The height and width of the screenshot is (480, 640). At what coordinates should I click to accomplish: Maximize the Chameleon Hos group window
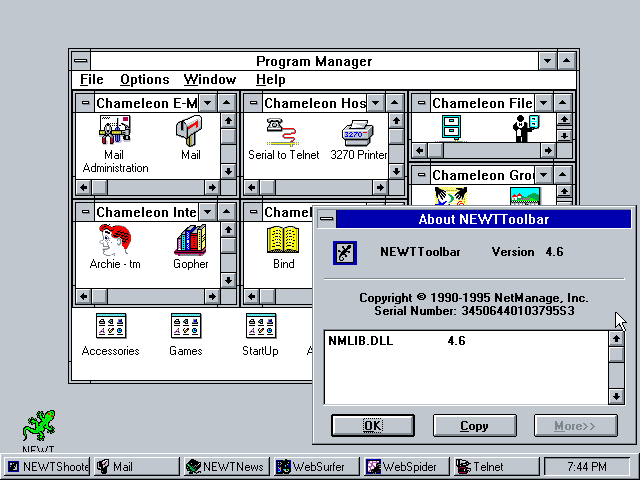[x=395, y=103]
